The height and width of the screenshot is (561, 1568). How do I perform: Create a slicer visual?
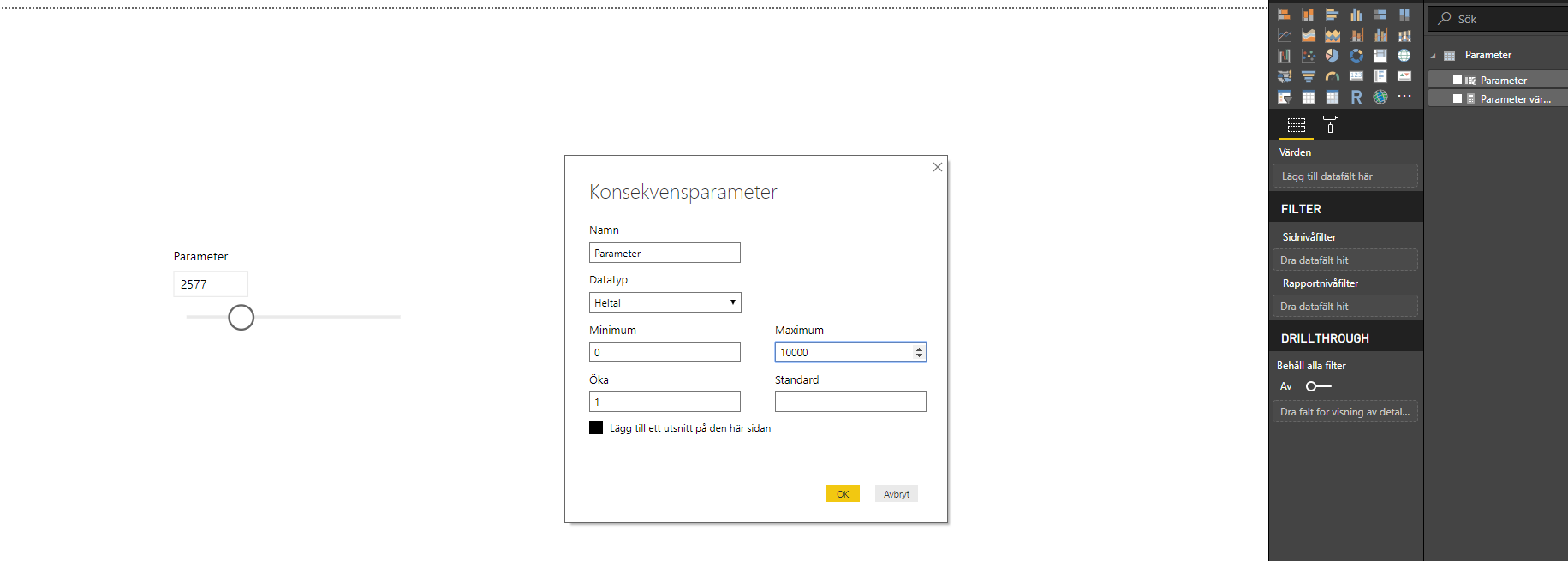[x=1284, y=97]
